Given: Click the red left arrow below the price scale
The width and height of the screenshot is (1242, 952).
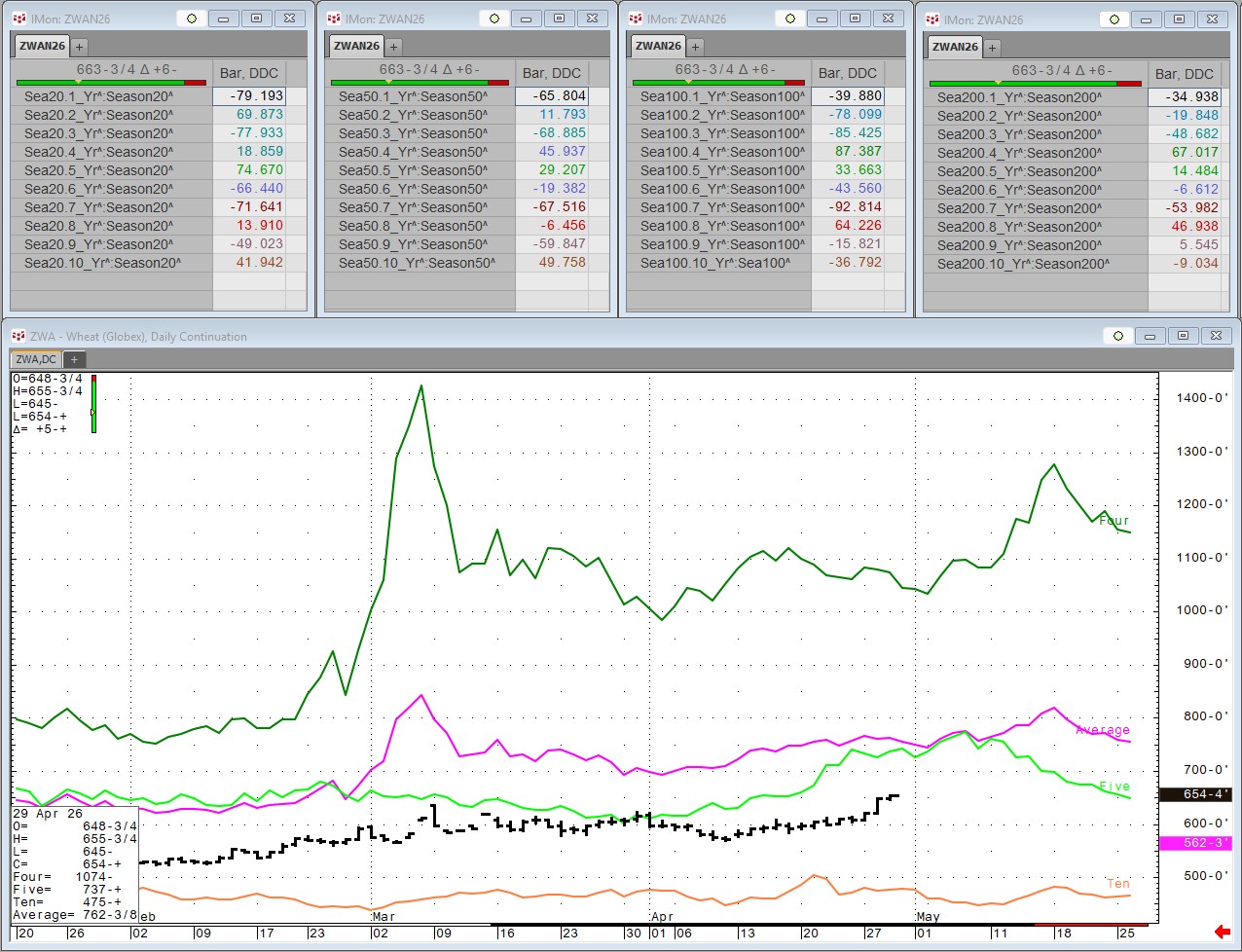Looking at the screenshot, I should point(1222,933).
